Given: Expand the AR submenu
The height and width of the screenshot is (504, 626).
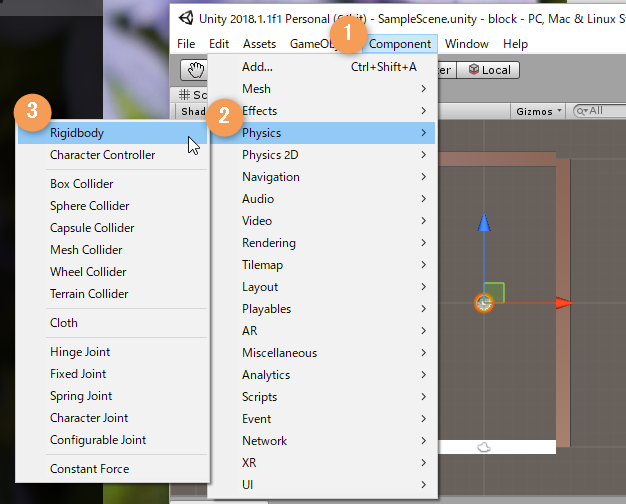Looking at the screenshot, I should click(323, 331).
